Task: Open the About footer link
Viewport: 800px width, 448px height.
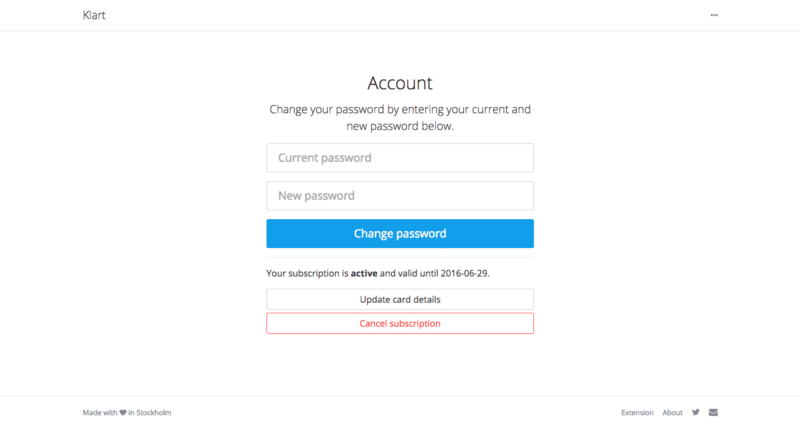Action: pyautogui.click(x=672, y=413)
